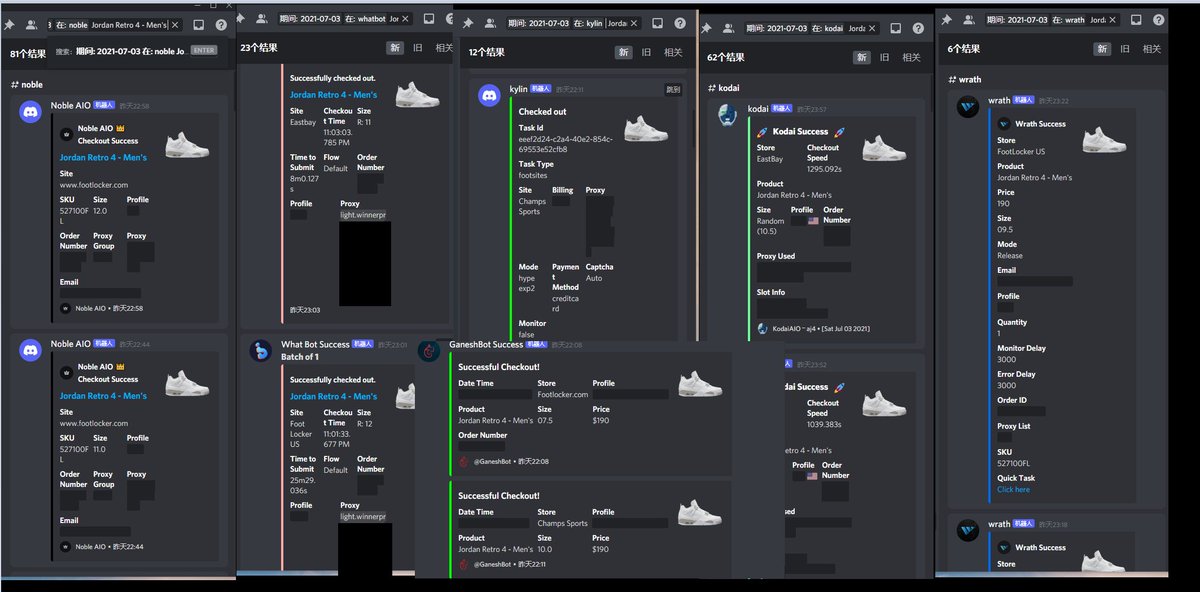The width and height of the screenshot is (1200, 592).
Task: Open shoe thumbnail in Kodai EastBay 1295.092s embed
Action: (x=884, y=146)
